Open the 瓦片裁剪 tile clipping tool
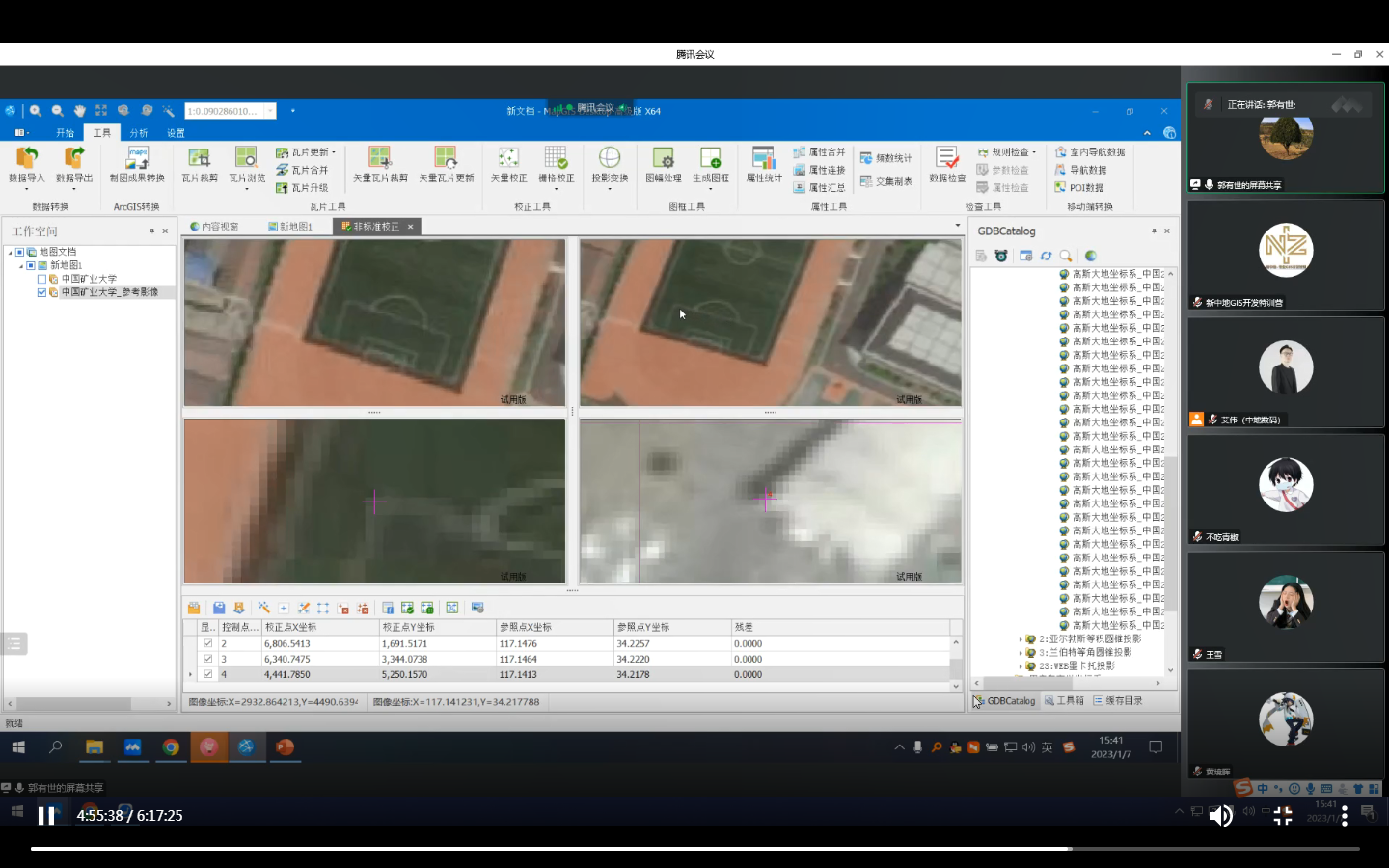This screenshot has height=868, width=1389. pyautogui.click(x=199, y=158)
